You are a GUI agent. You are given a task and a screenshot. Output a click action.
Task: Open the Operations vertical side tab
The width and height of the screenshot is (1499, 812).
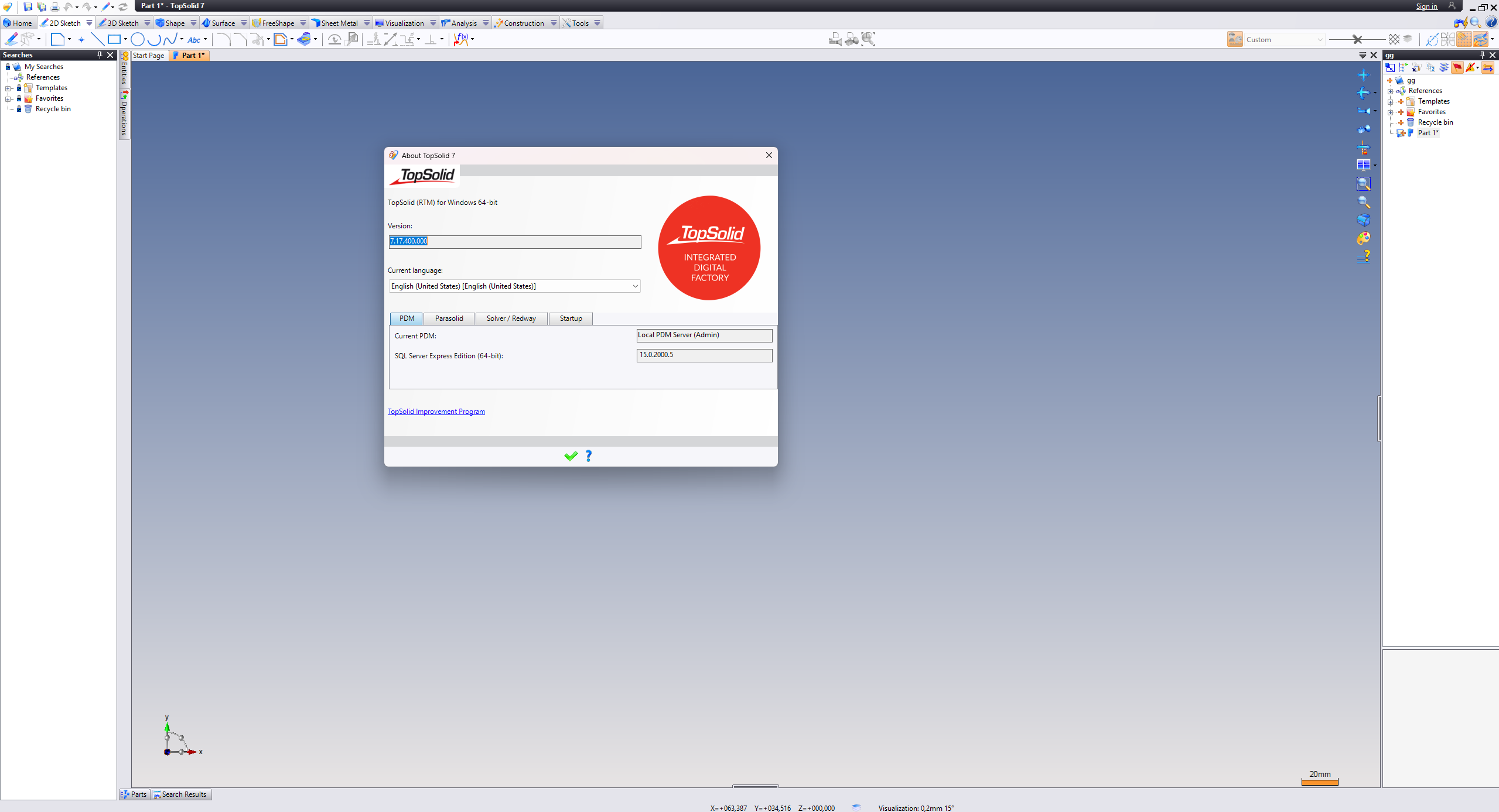tap(124, 114)
